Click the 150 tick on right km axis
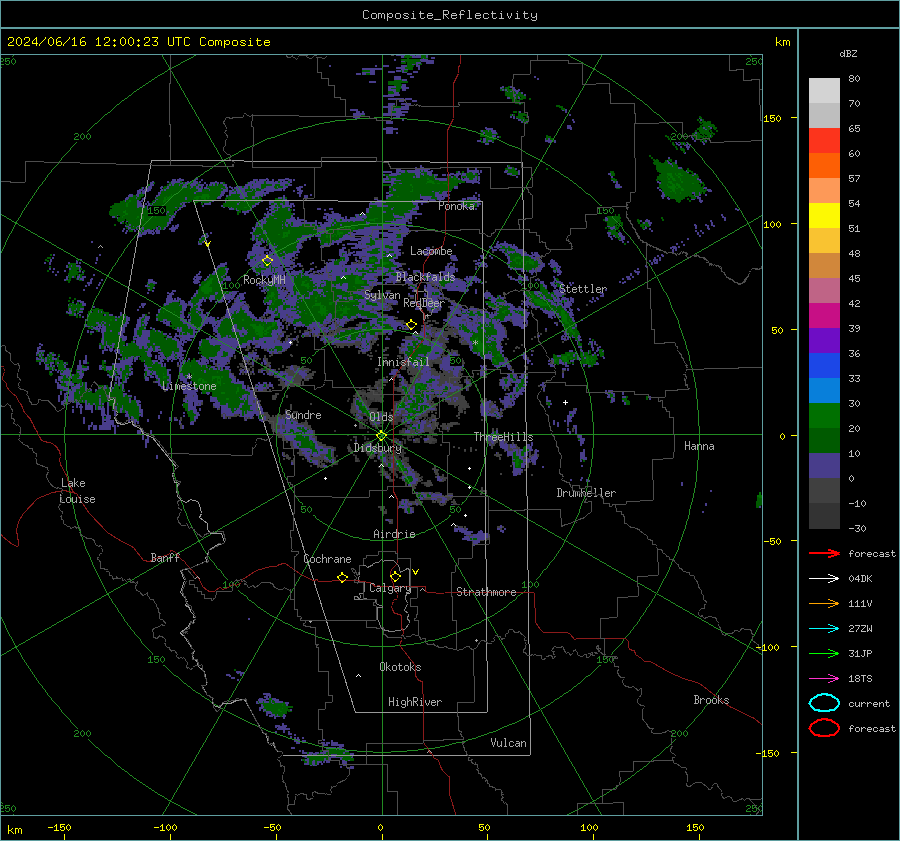The image size is (900, 841). 772,118
